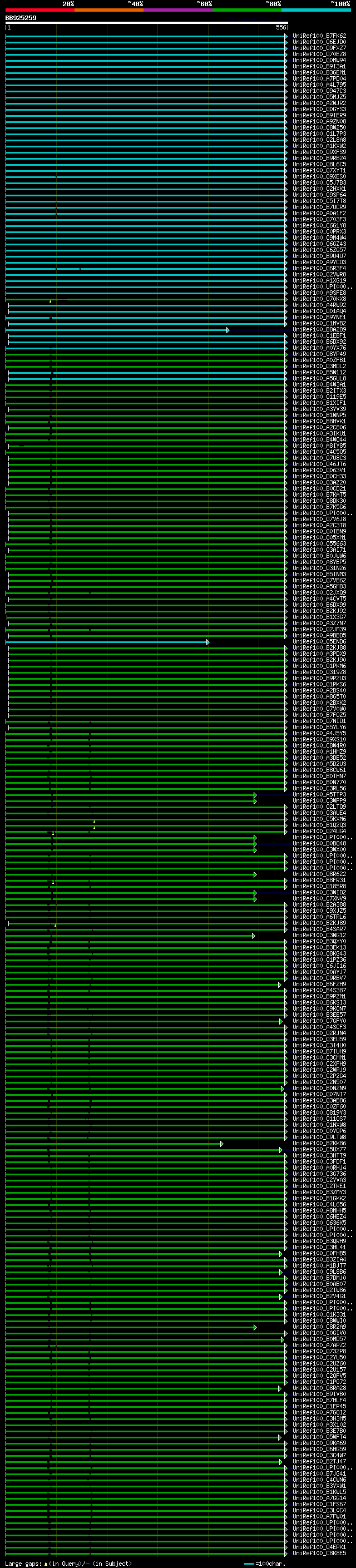Select label UniRef100_Q2L8A8
Viewport: 356px width, 1568px height.
pyautogui.click(x=319, y=140)
